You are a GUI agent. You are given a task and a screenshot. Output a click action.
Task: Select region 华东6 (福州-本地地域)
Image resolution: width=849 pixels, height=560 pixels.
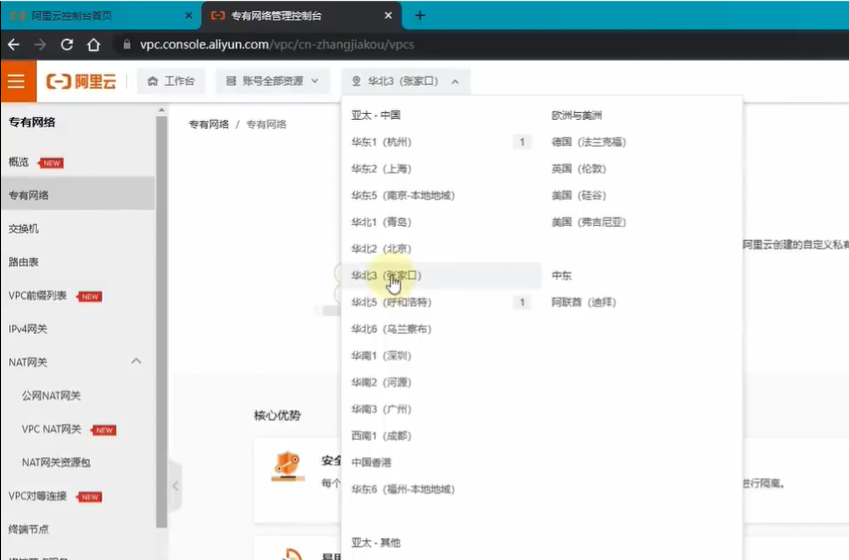[x=441, y=489]
